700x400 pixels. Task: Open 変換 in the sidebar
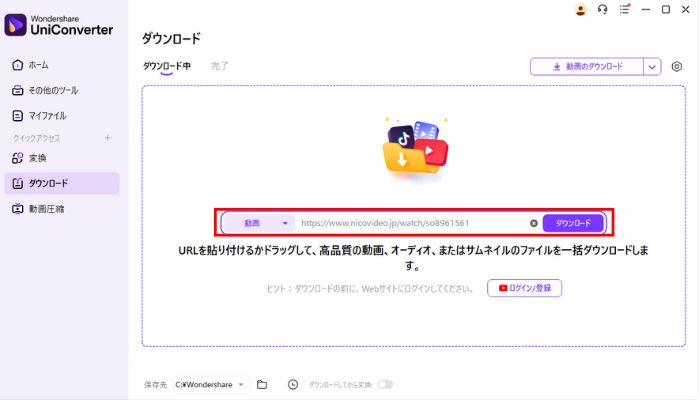[x=29, y=158]
